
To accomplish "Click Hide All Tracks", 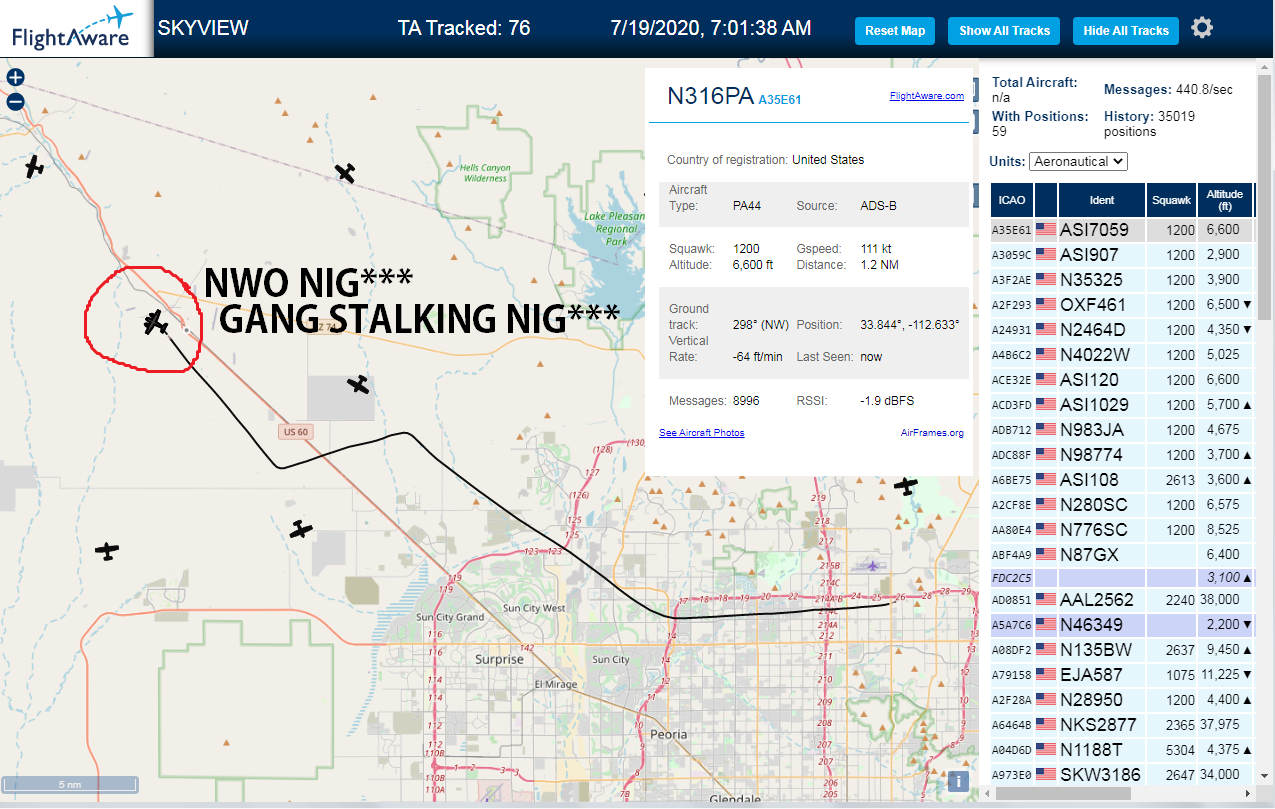I will click(1126, 31).
